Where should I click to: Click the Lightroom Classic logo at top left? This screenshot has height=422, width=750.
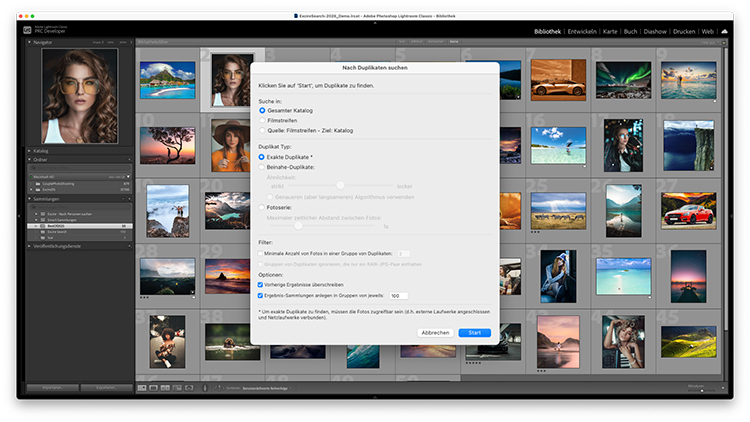[27, 32]
